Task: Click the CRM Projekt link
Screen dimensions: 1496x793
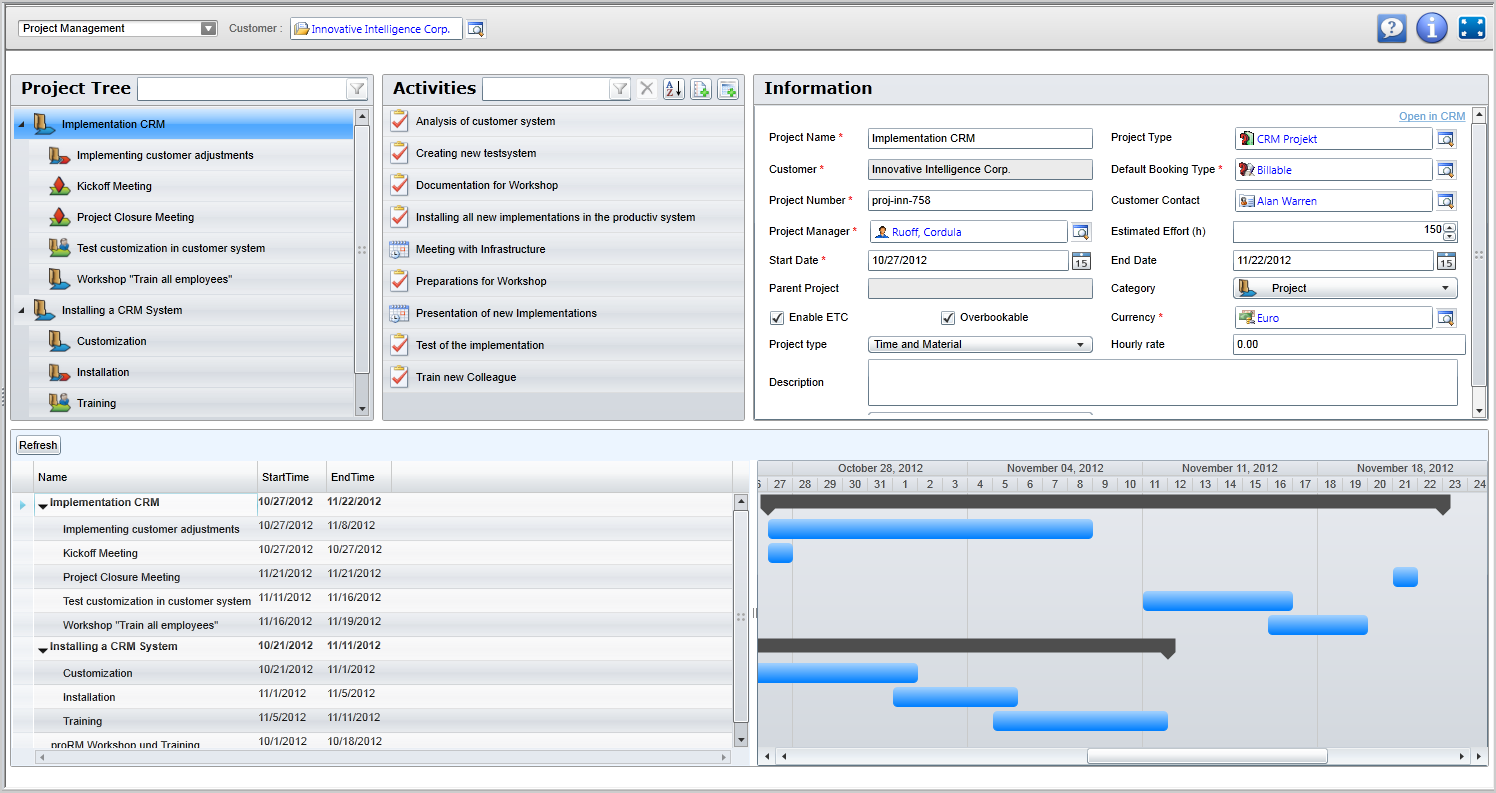Action: coord(1287,139)
